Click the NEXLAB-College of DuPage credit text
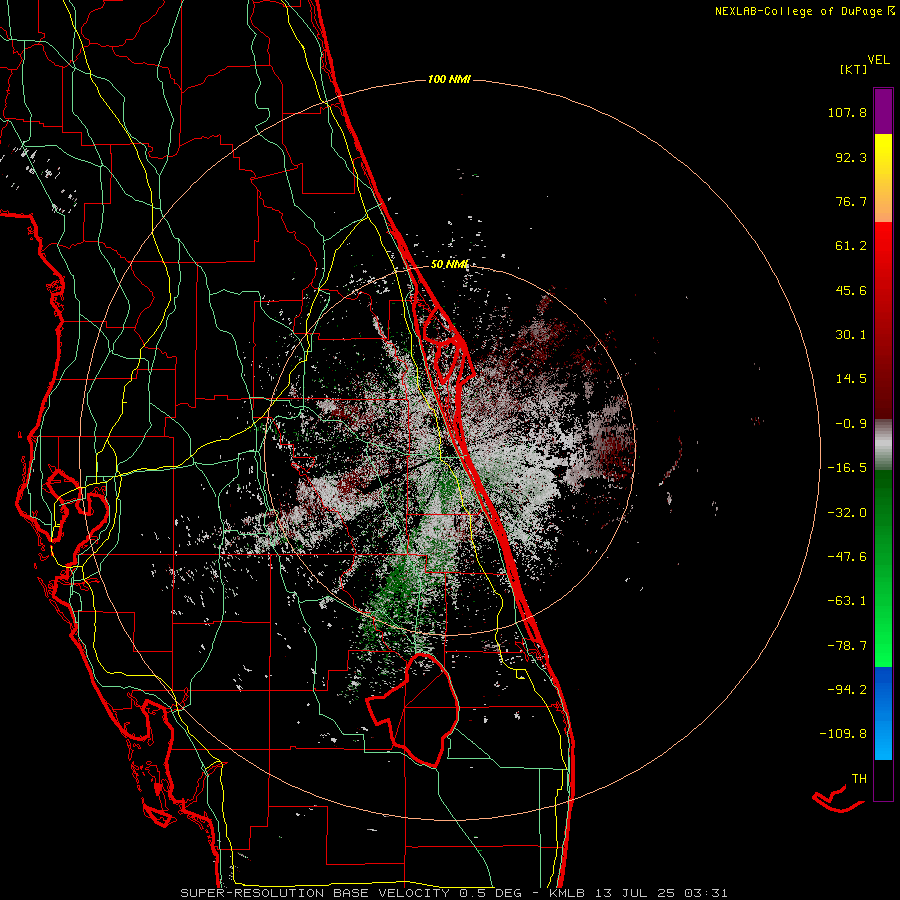This screenshot has width=900, height=900. pos(804,11)
